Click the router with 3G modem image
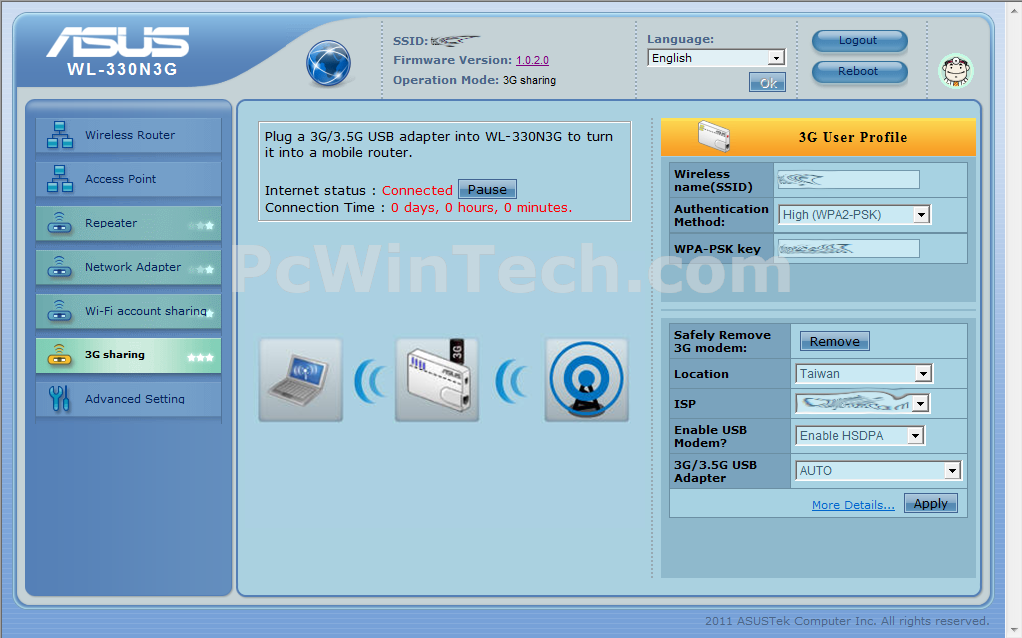The height and width of the screenshot is (638, 1022). [x=437, y=380]
